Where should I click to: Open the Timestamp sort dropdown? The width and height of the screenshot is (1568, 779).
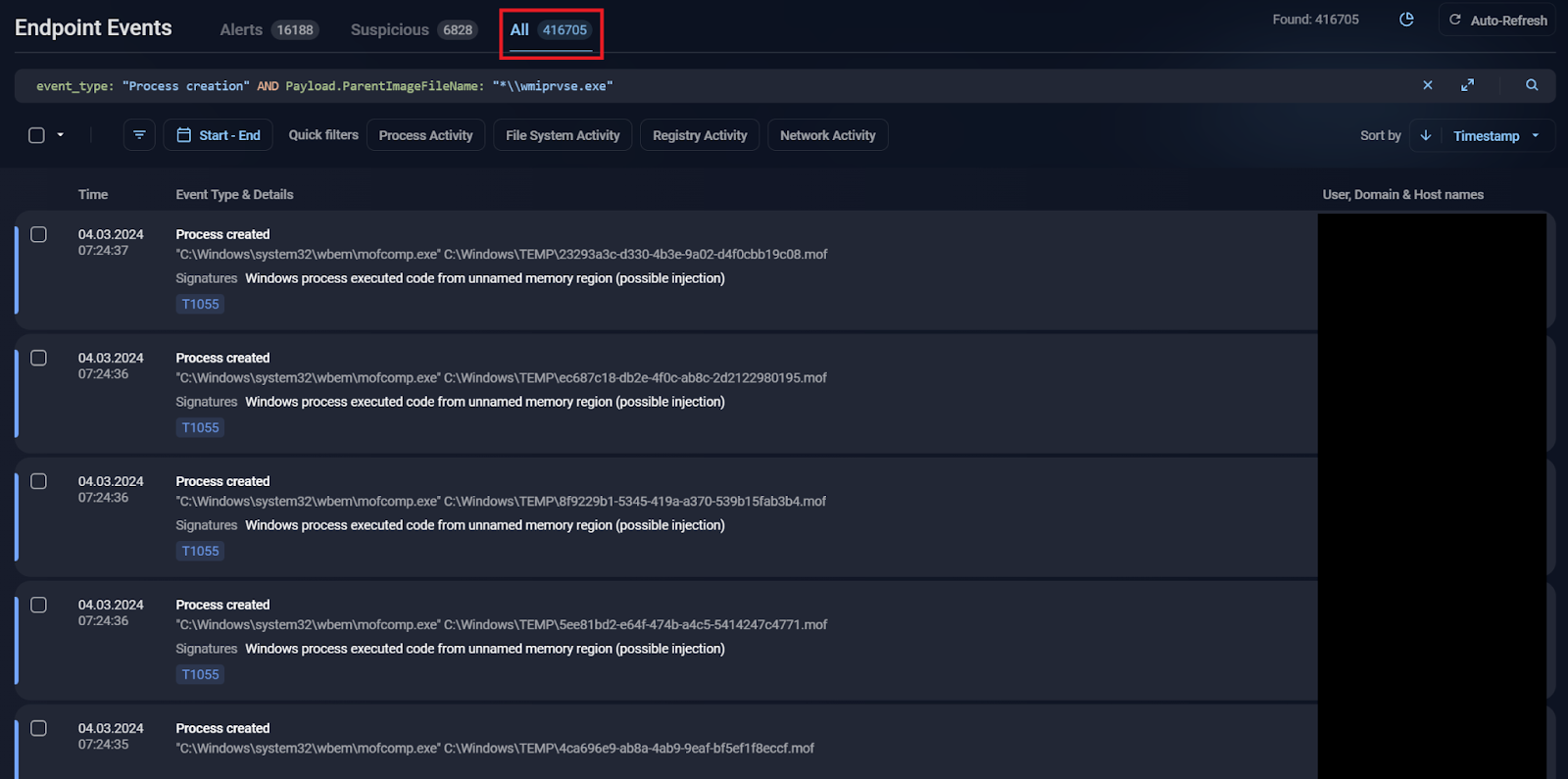coord(1496,135)
